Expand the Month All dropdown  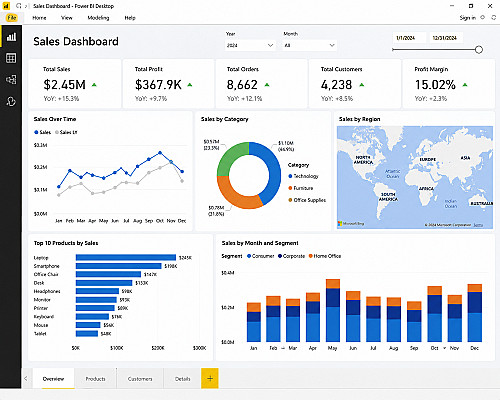(309, 45)
